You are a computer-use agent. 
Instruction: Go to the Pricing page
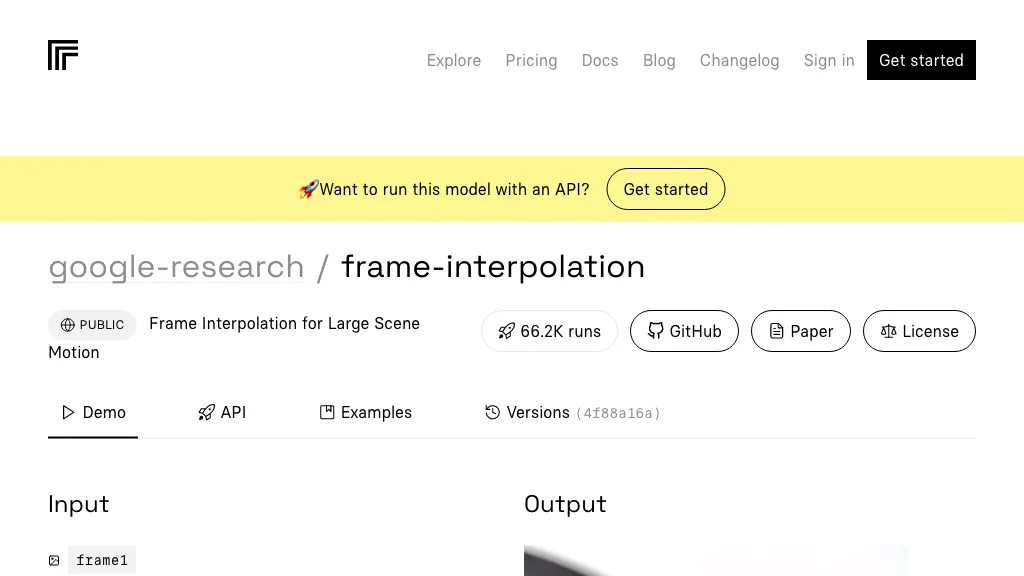pyautogui.click(x=531, y=60)
